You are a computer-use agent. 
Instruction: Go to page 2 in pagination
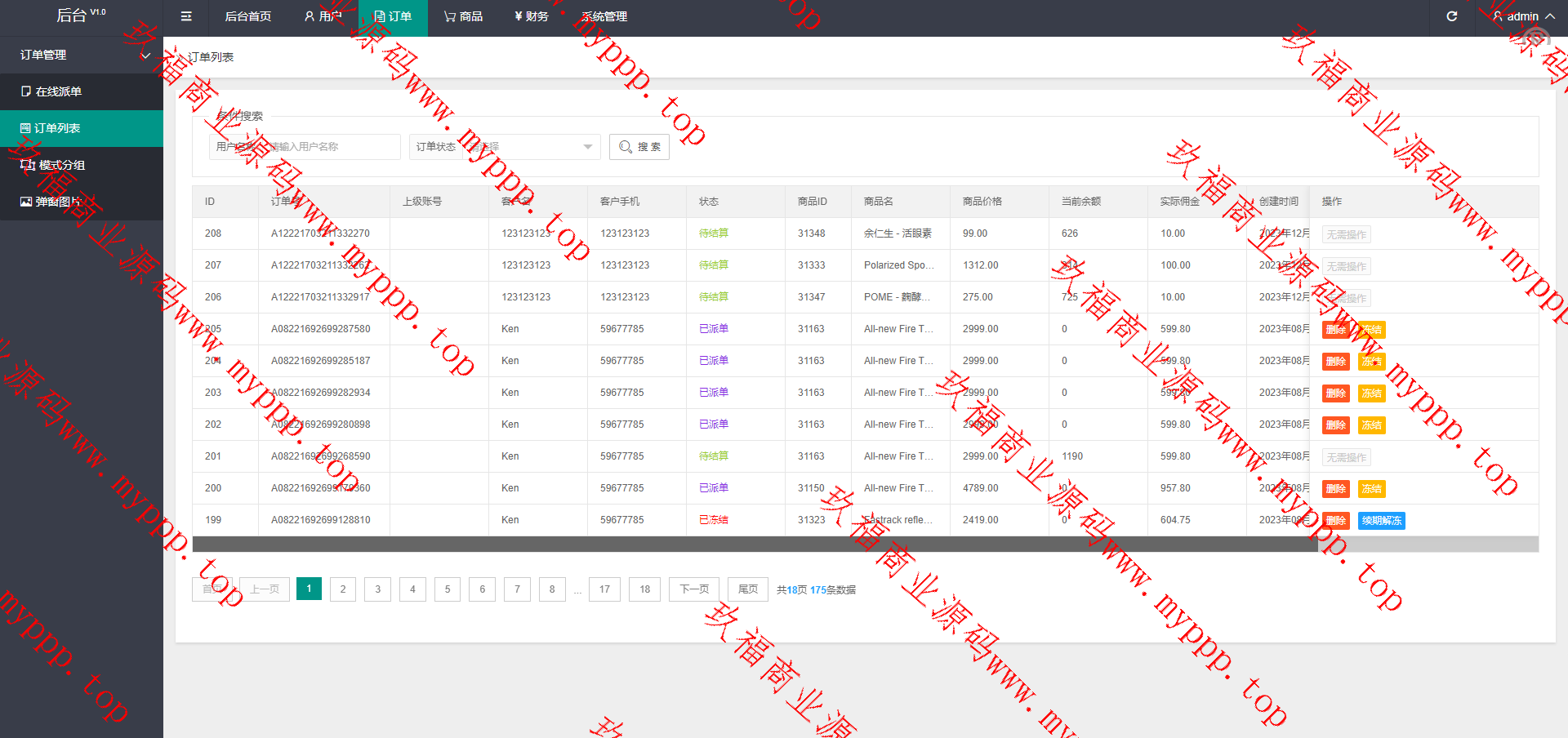point(343,589)
